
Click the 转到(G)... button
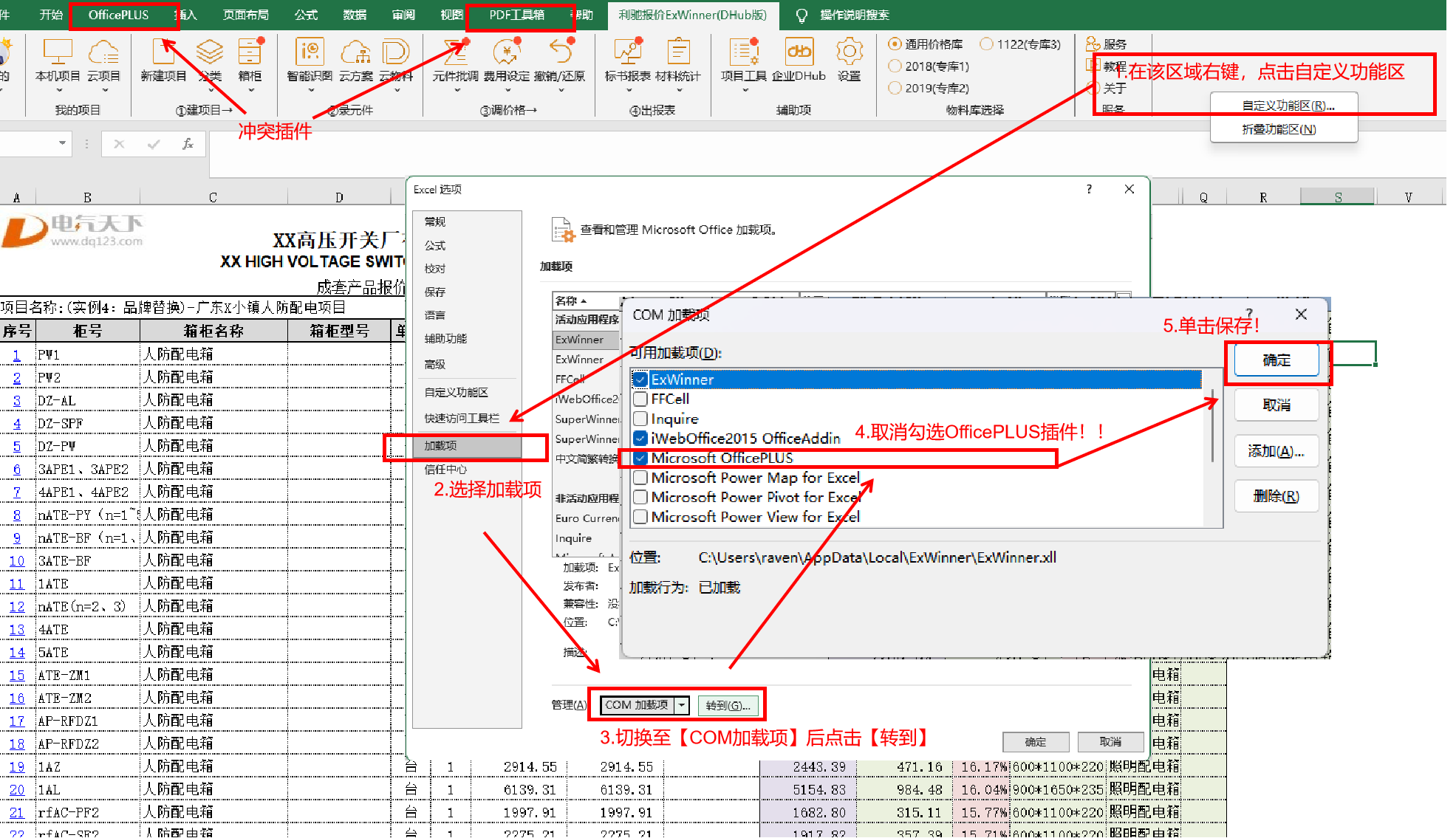(728, 705)
